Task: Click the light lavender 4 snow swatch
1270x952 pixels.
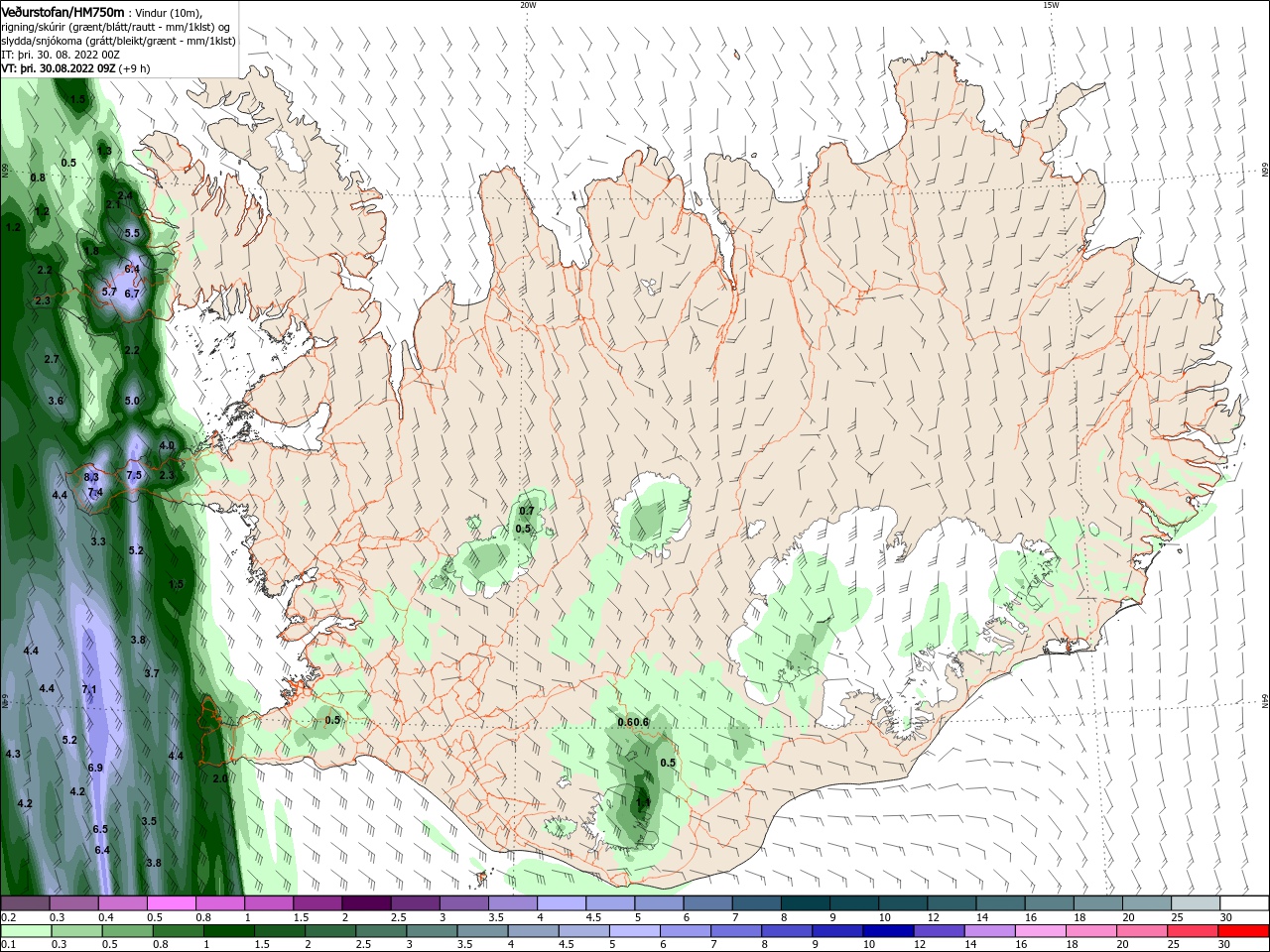Action: (x=561, y=903)
